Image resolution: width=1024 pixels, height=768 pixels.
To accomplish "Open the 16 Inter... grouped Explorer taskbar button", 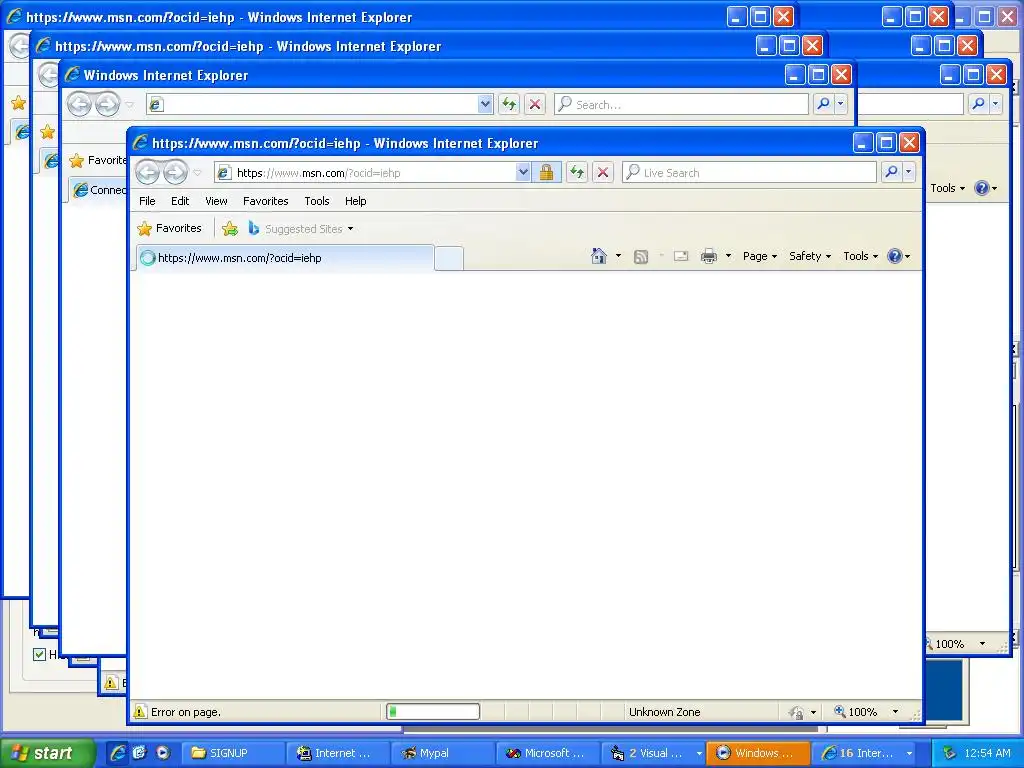I will [x=865, y=753].
